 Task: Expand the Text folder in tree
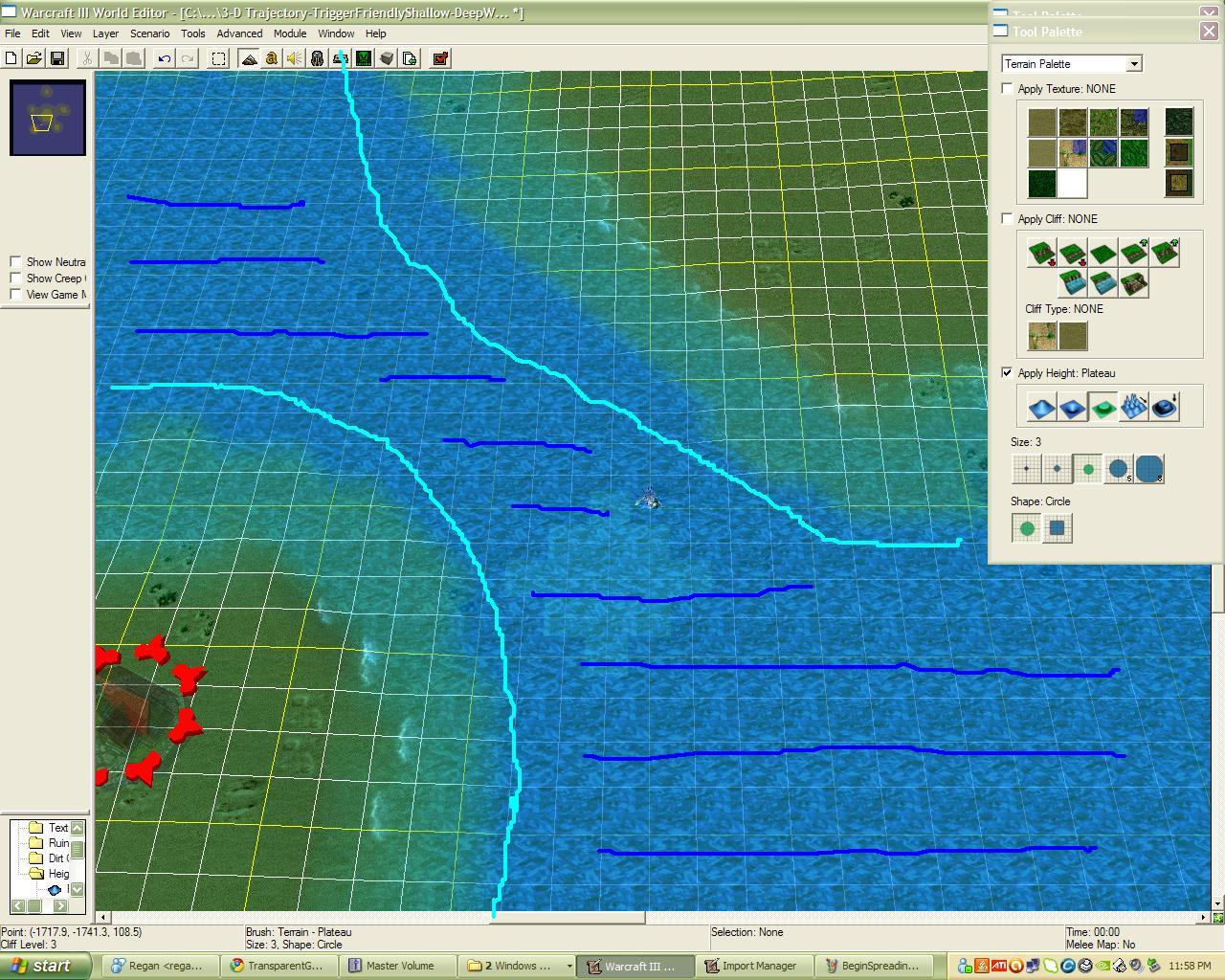36,828
